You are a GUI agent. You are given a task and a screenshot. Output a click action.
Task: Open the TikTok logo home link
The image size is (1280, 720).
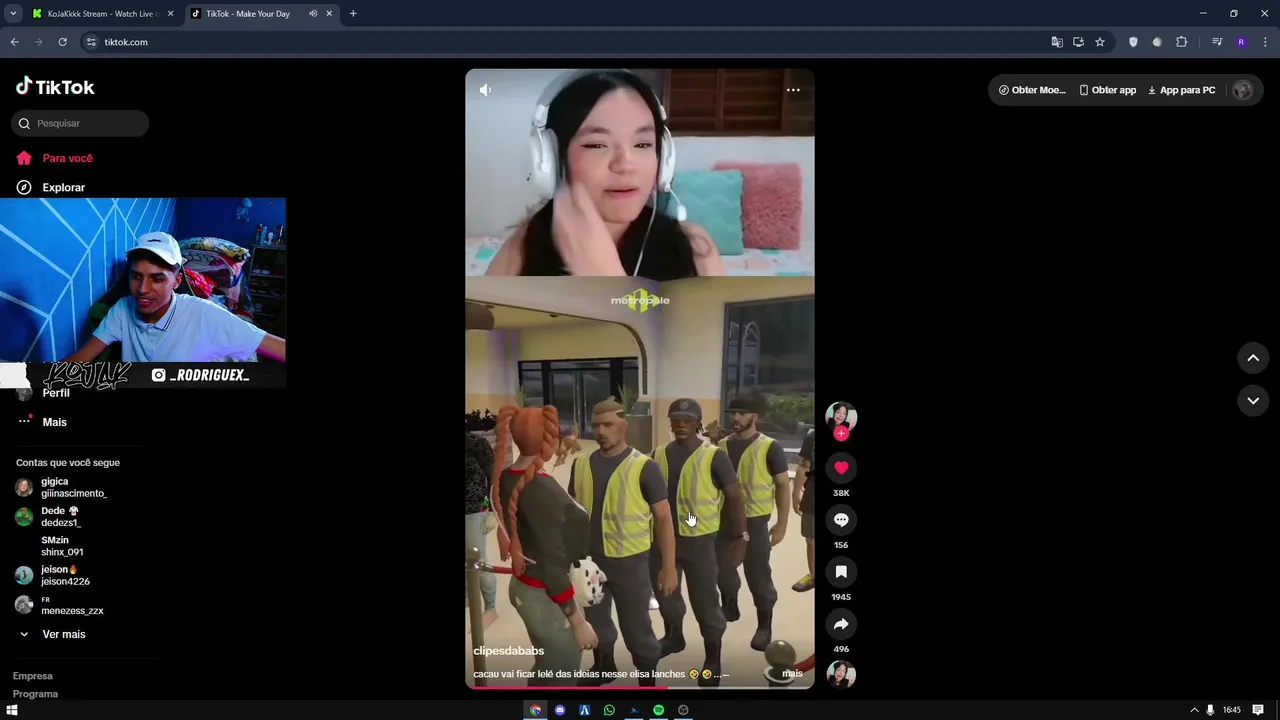tap(55, 87)
